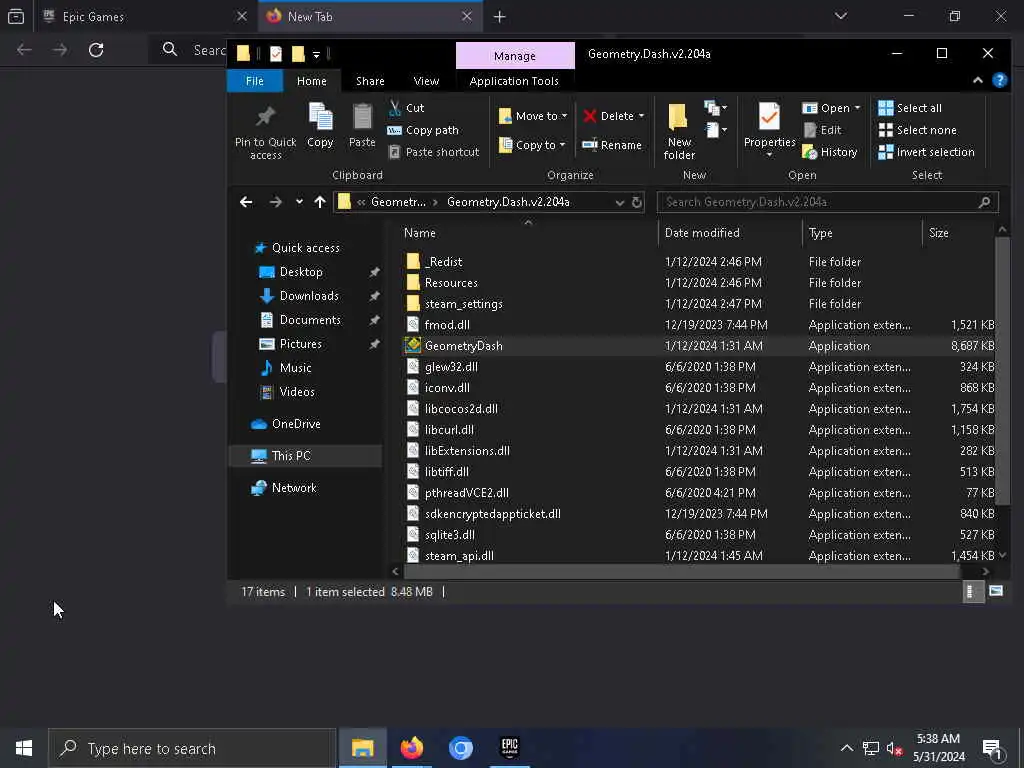Select the _Redist folder

443,262
